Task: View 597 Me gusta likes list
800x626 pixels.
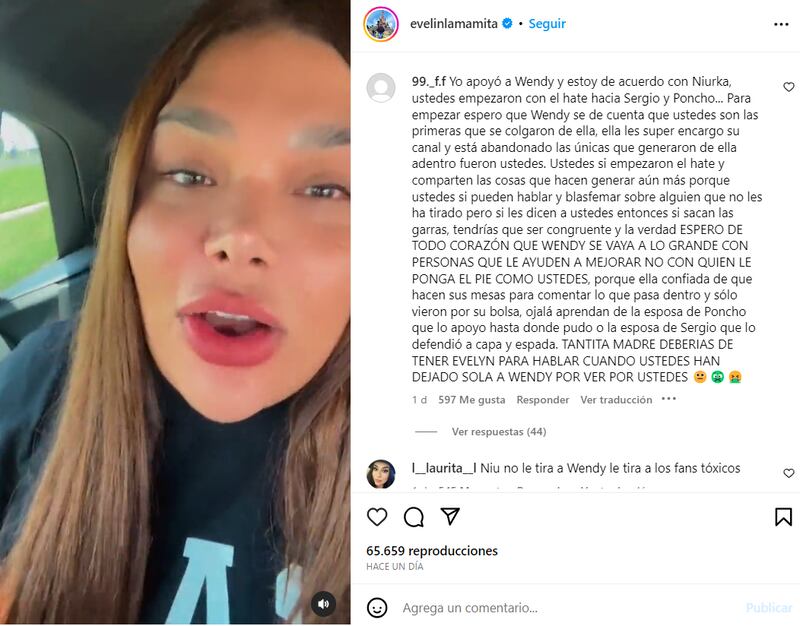Action: (471, 400)
